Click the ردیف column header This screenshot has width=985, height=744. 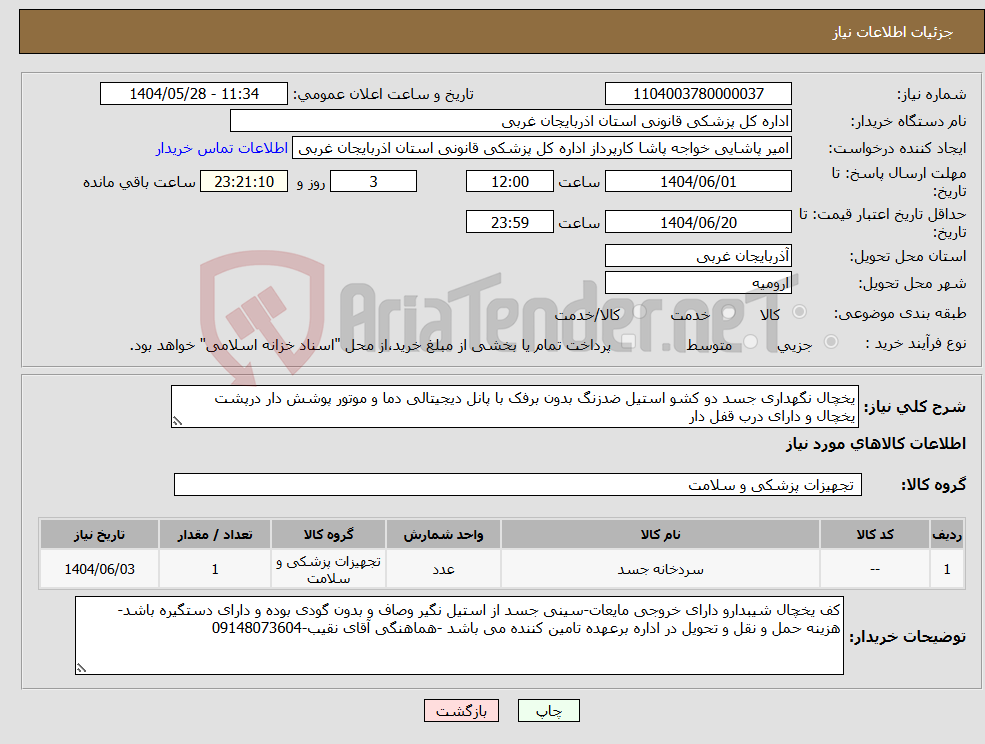(947, 534)
